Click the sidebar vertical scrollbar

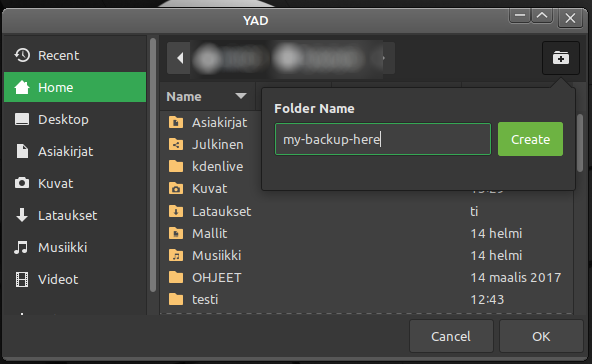click(153, 165)
